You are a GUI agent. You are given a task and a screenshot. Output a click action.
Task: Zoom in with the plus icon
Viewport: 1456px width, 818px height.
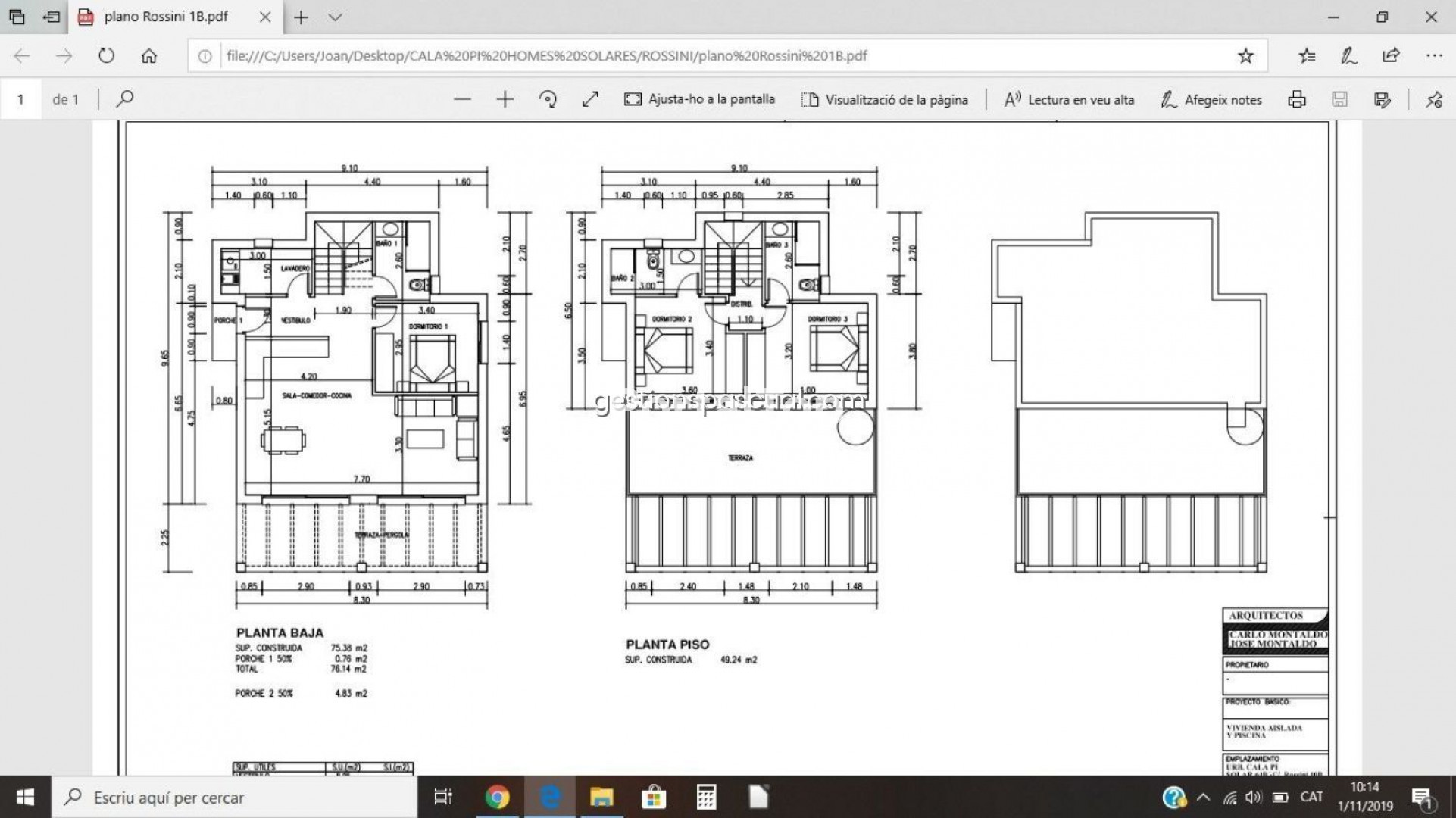tap(505, 99)
